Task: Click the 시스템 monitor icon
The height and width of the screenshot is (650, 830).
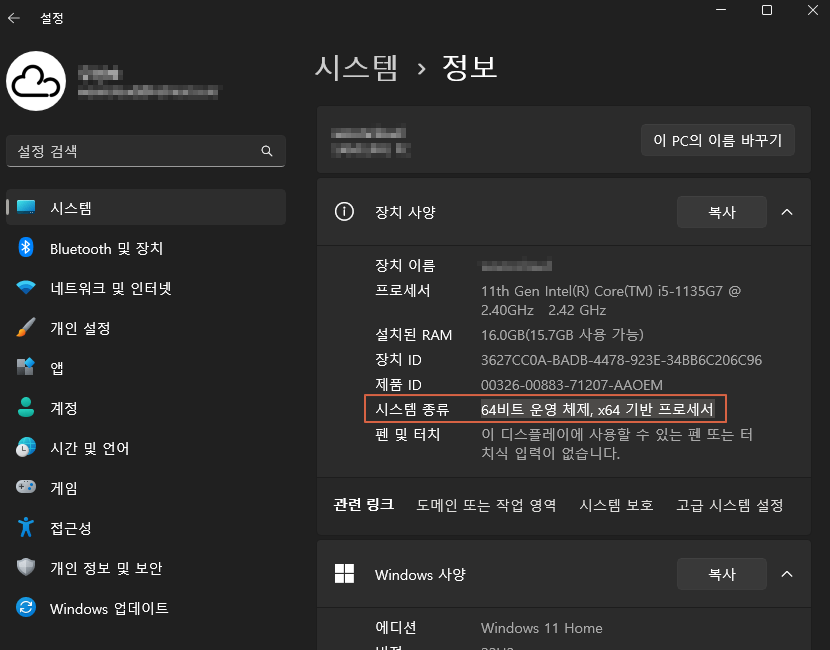Action: click(26, 207)
